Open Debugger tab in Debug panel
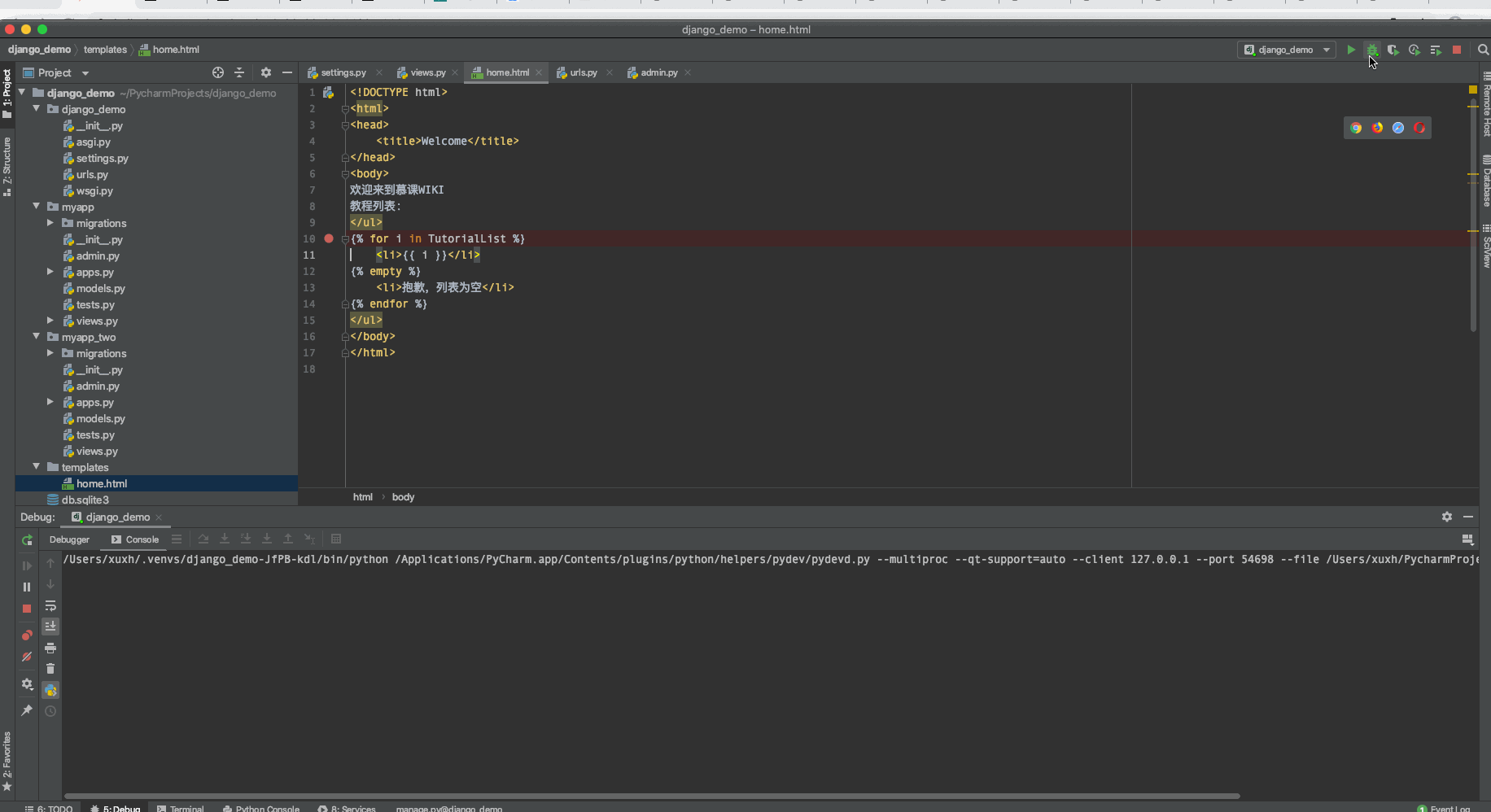1491x812 pixels. point(69,539)
